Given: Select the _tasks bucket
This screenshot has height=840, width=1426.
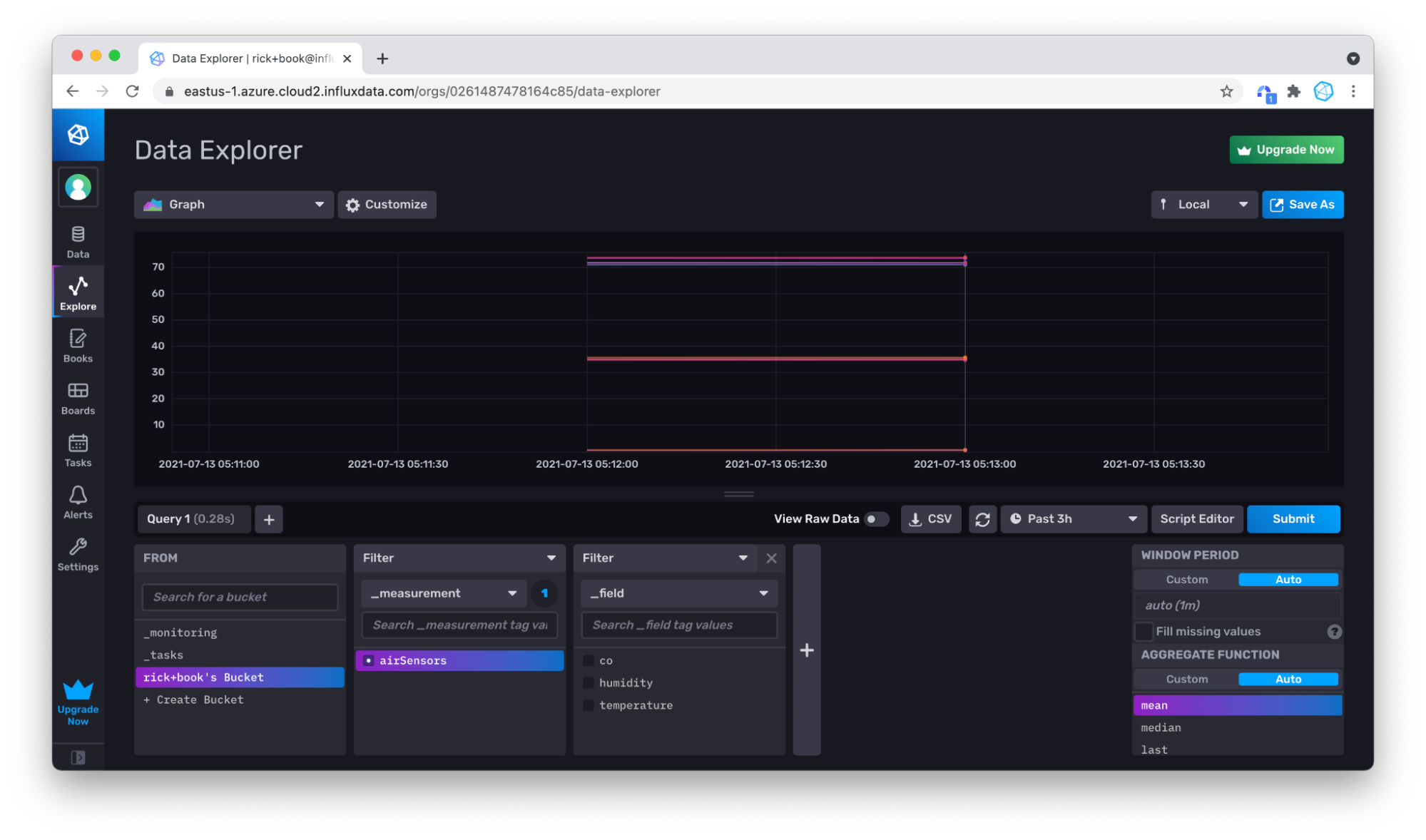Looking at the screenshot, I should coord(240,655).
